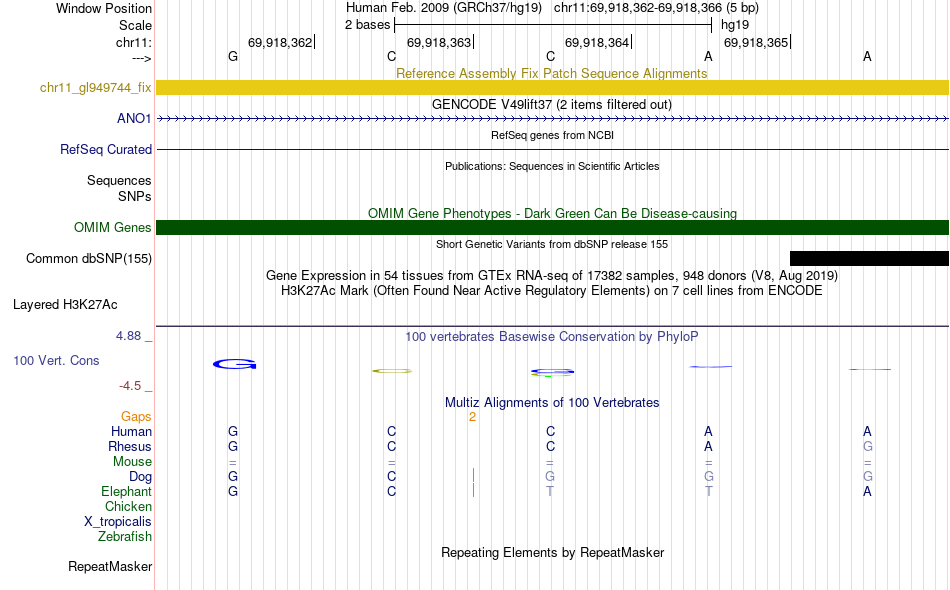Click the Scale label
This screenshot has height=590, width=950.
(x=135, y=26)
